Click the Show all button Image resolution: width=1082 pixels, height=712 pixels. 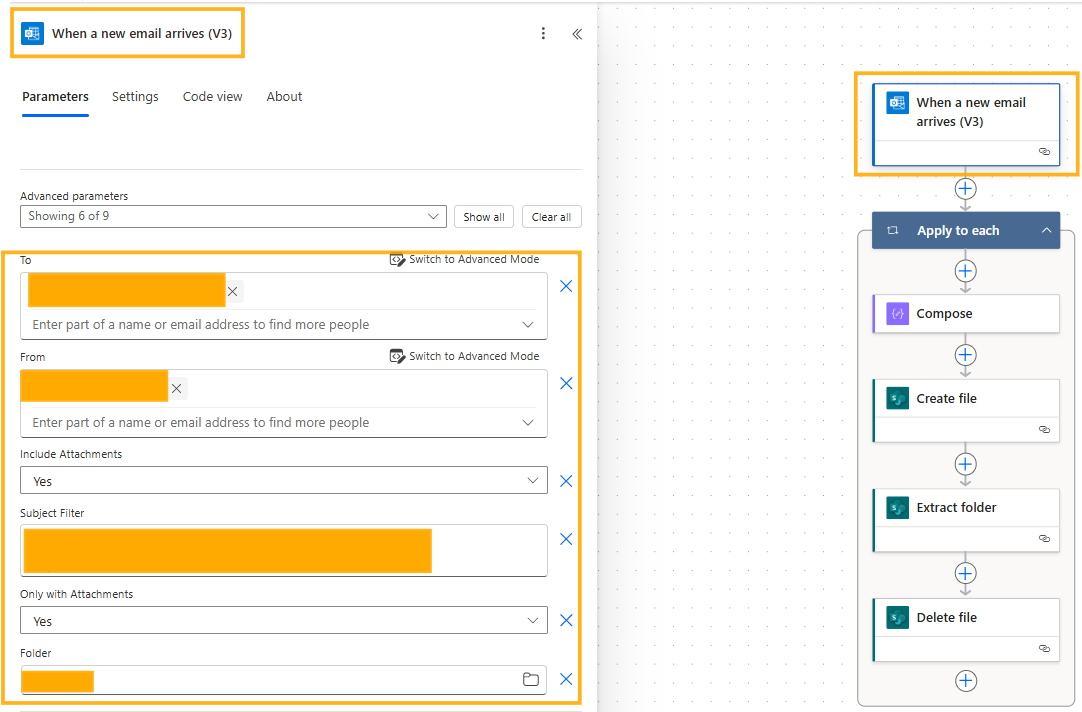(x=484, y=217)
